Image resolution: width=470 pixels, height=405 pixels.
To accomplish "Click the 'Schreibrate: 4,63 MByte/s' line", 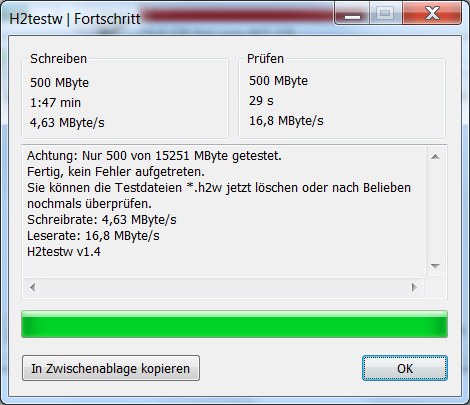I will (x=102, y=220).
